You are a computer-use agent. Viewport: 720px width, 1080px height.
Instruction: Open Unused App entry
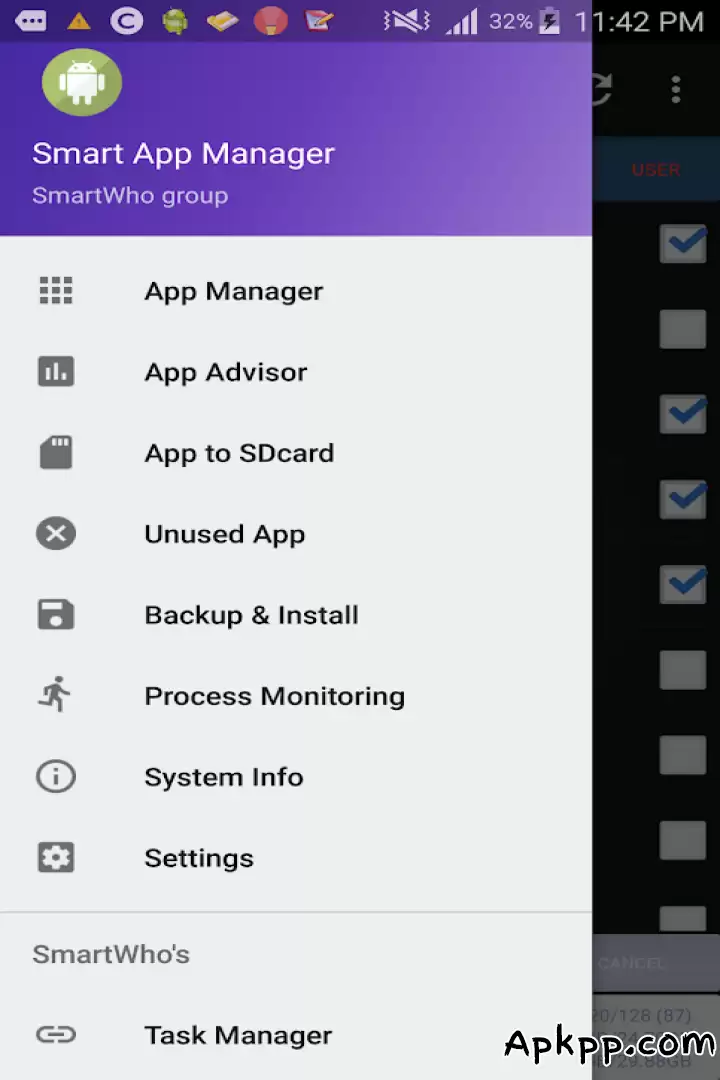(296, 534)
